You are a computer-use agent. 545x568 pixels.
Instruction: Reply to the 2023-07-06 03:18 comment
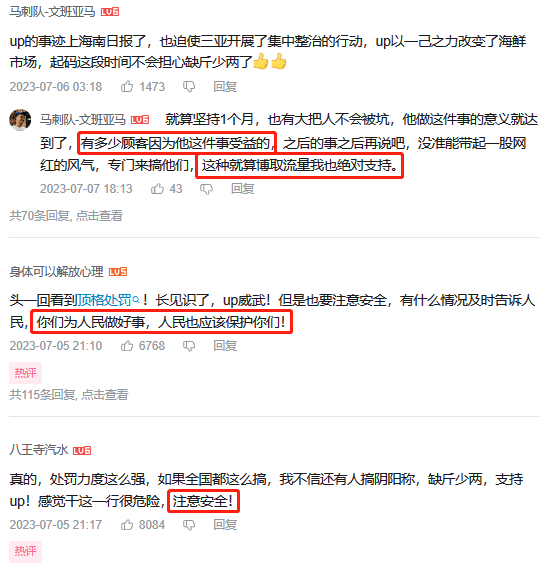(225, 87)
